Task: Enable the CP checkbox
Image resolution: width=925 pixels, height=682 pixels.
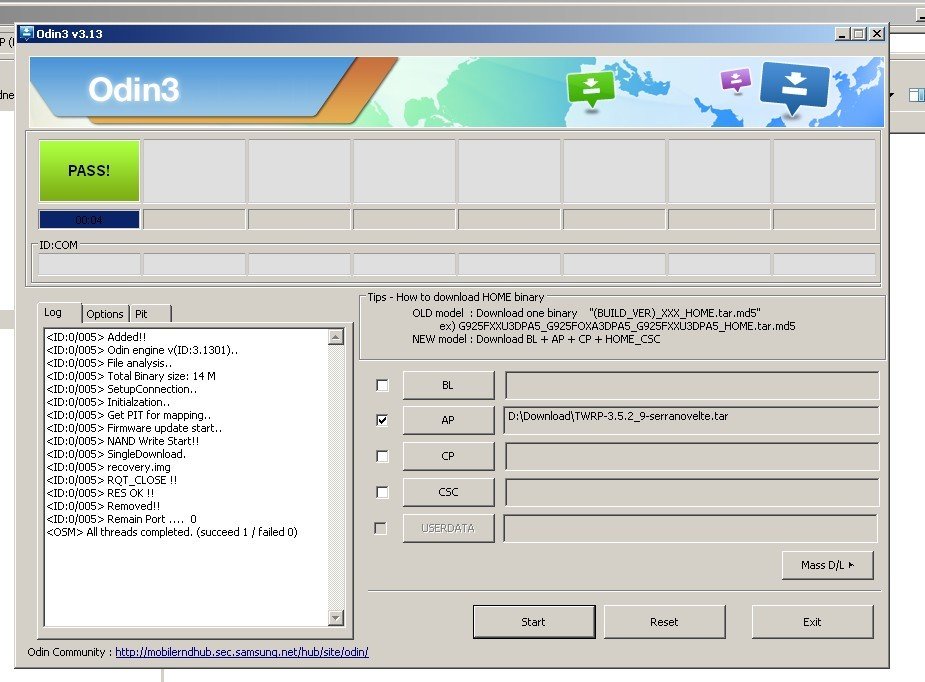Action: coord(382,456)
